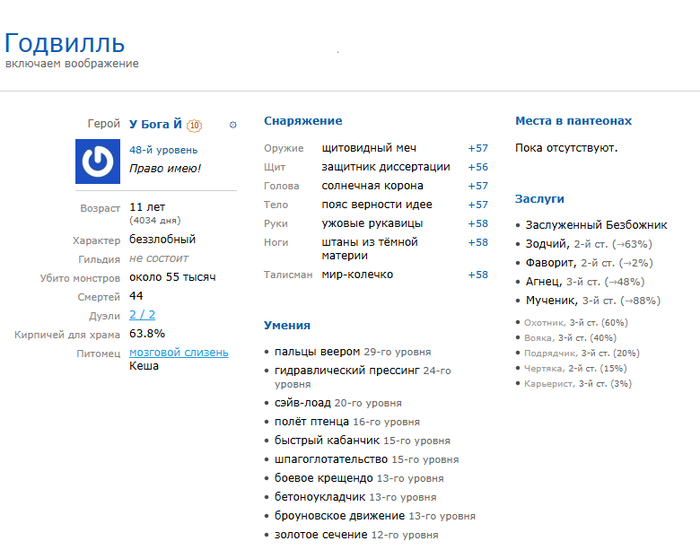Click the hero avatar power-symbol image
Screen dimensions: 700x550
[98, 161]
